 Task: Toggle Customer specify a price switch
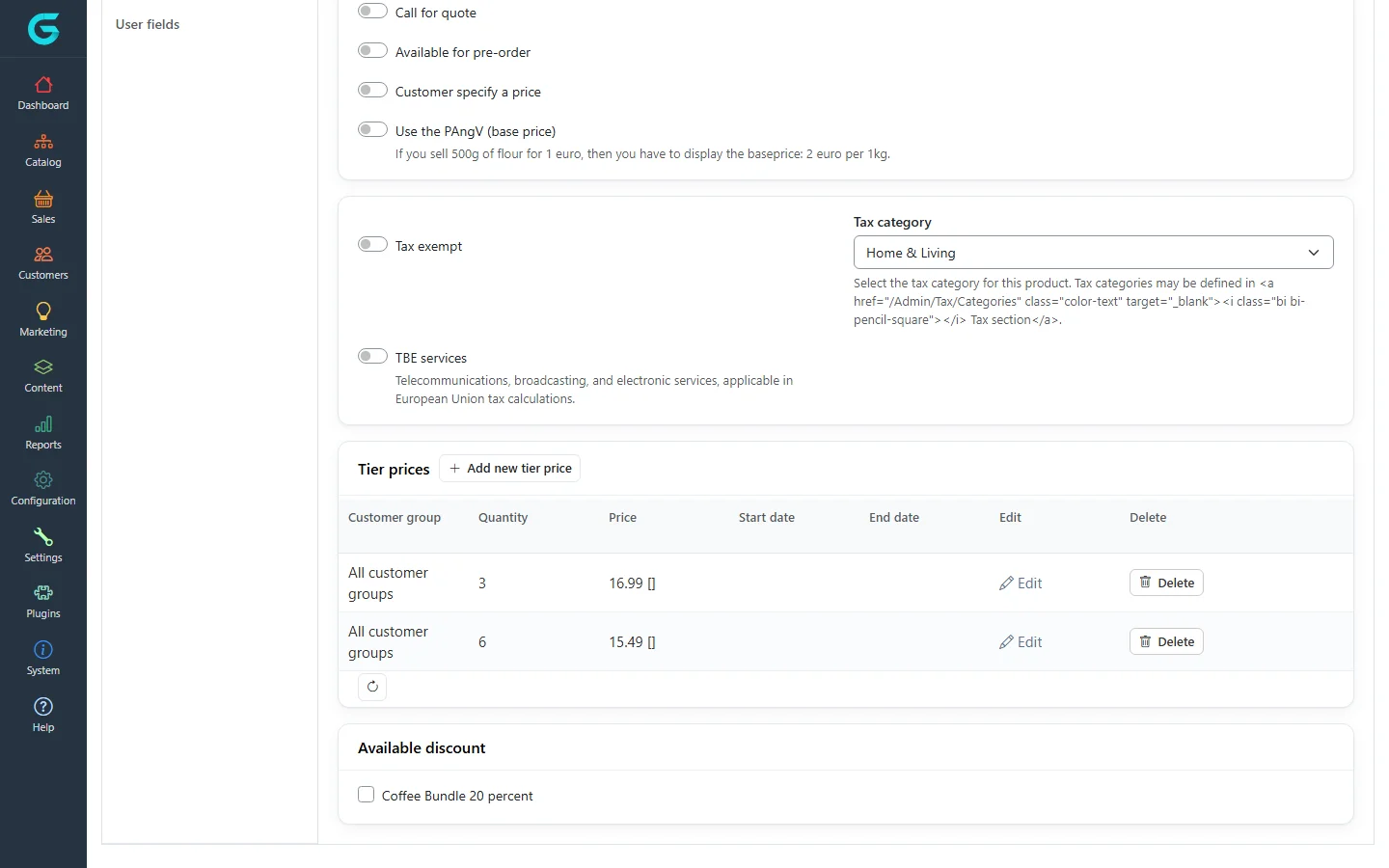click(372, 91)
